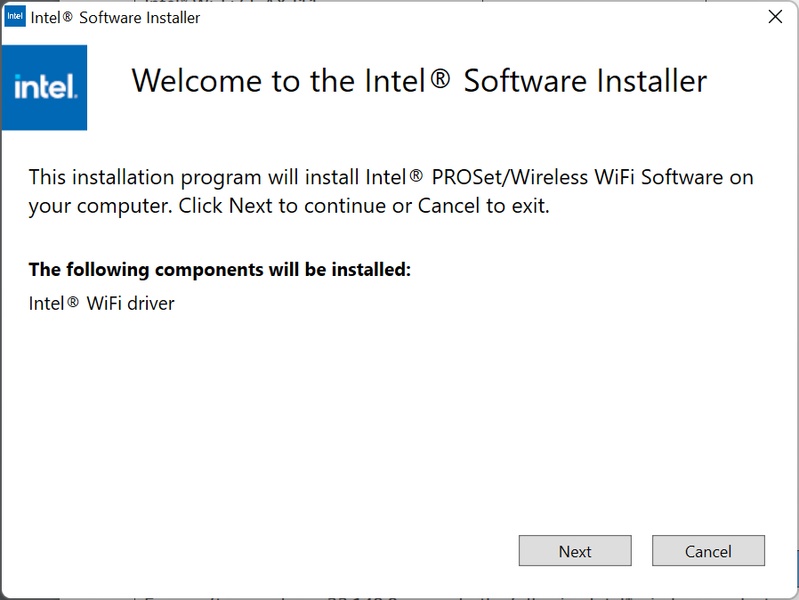The image size is (799, 600).
Task: Select the "Intel® WiFi driver" component entry
Action: tap(102, 303)
